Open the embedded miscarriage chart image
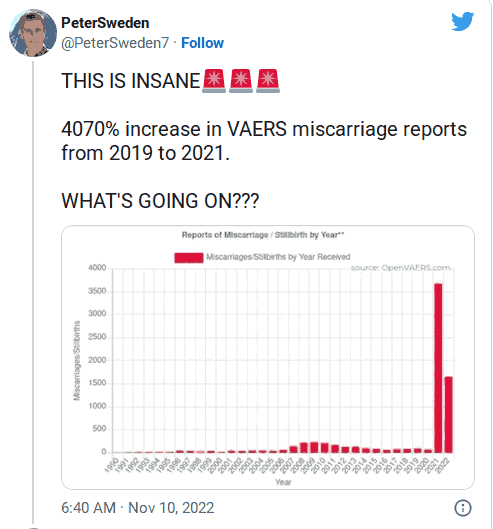493x529 pixels. point(268,357)
